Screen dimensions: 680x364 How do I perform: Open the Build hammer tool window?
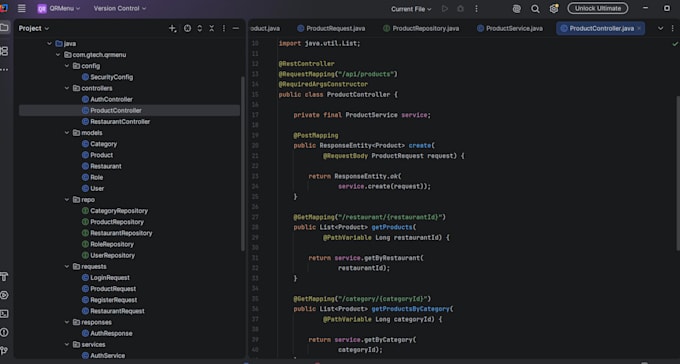click(x=4, y=277)
